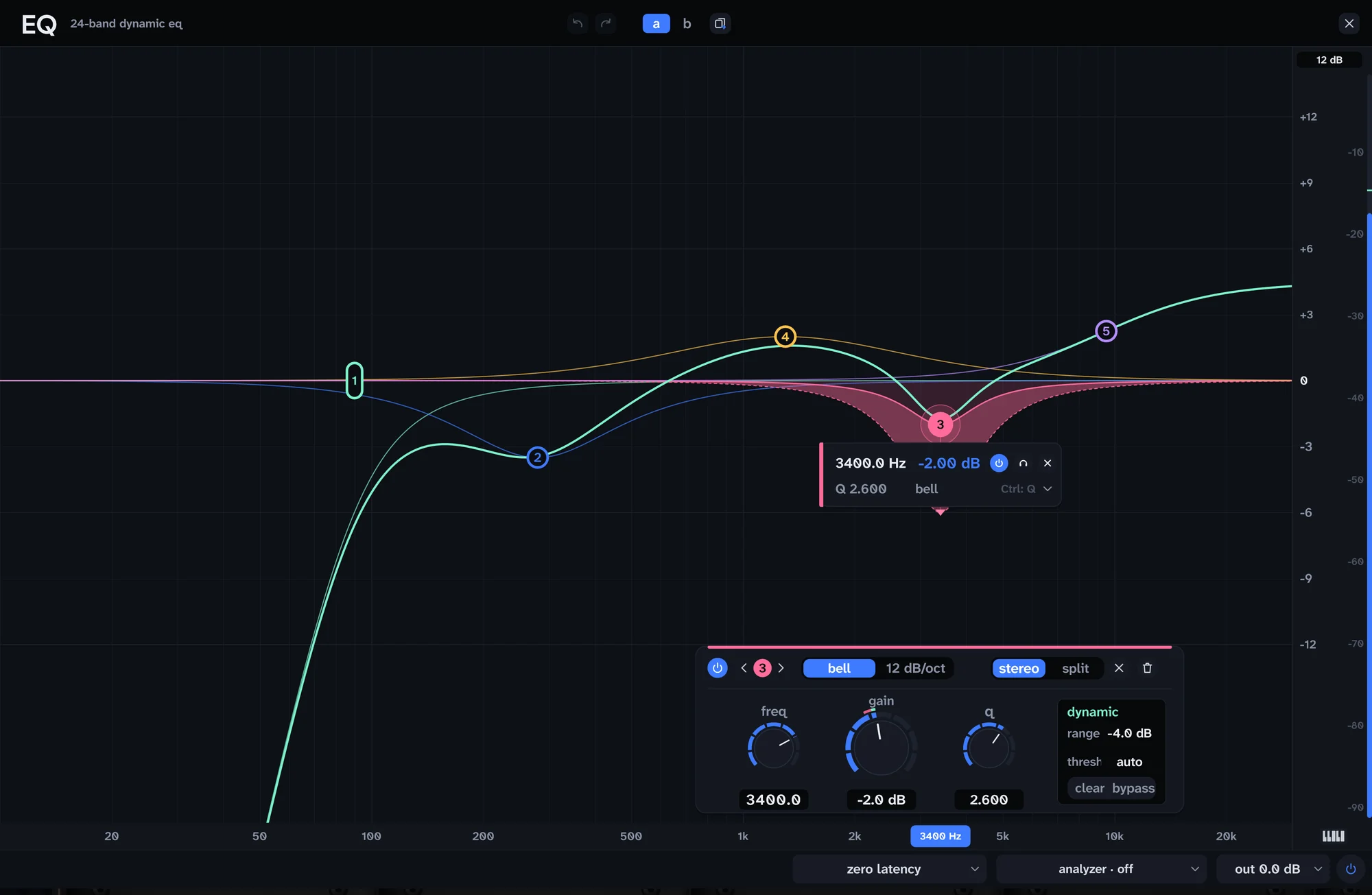Select the pink band node 3

click(x=941, y=425)
